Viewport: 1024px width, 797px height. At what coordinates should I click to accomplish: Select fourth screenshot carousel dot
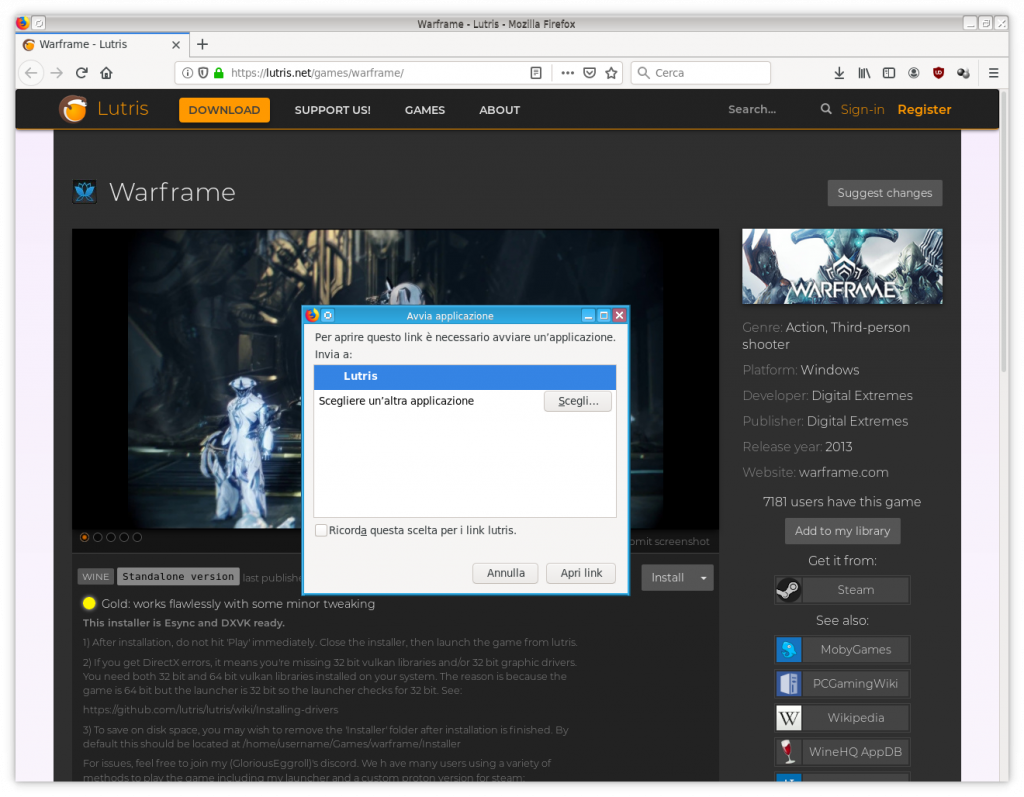[124, 538]
